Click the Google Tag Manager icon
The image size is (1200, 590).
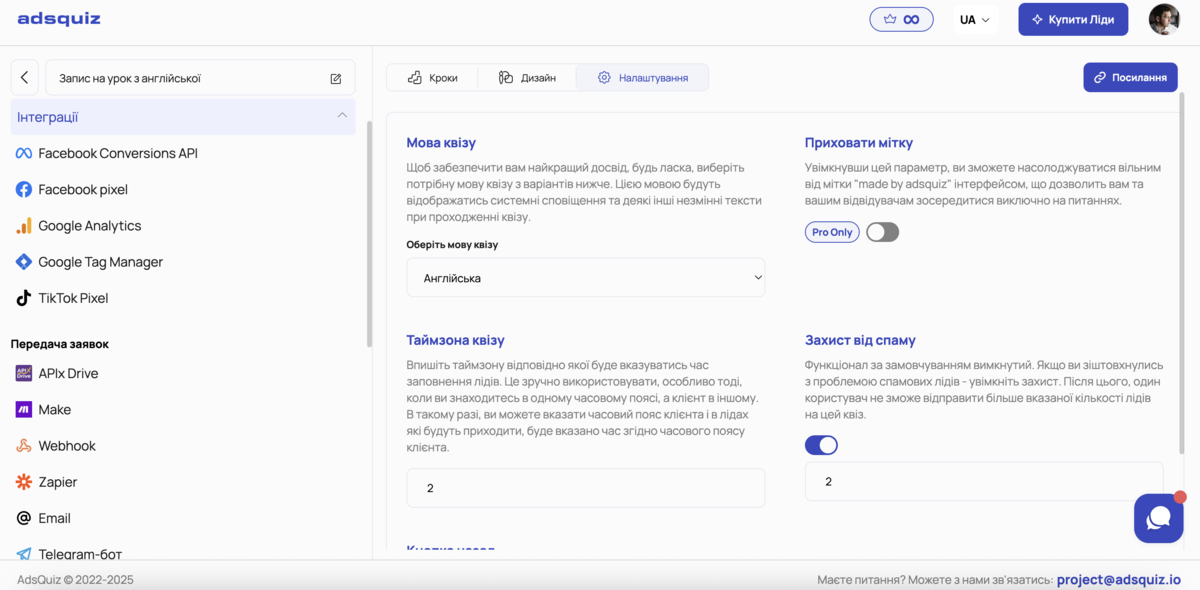coord(24,262)
